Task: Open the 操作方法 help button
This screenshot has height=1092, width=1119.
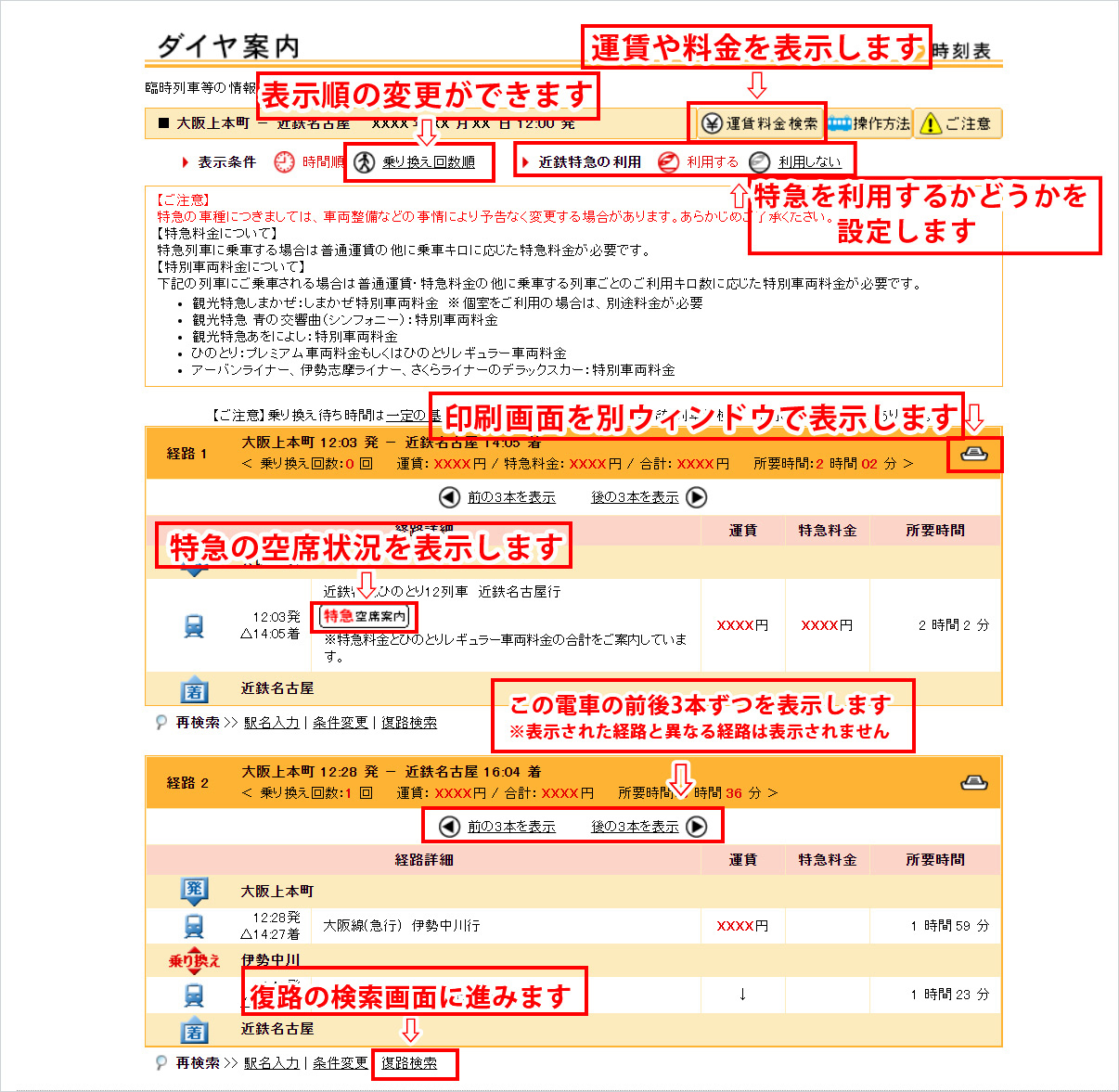Action: 869,123
